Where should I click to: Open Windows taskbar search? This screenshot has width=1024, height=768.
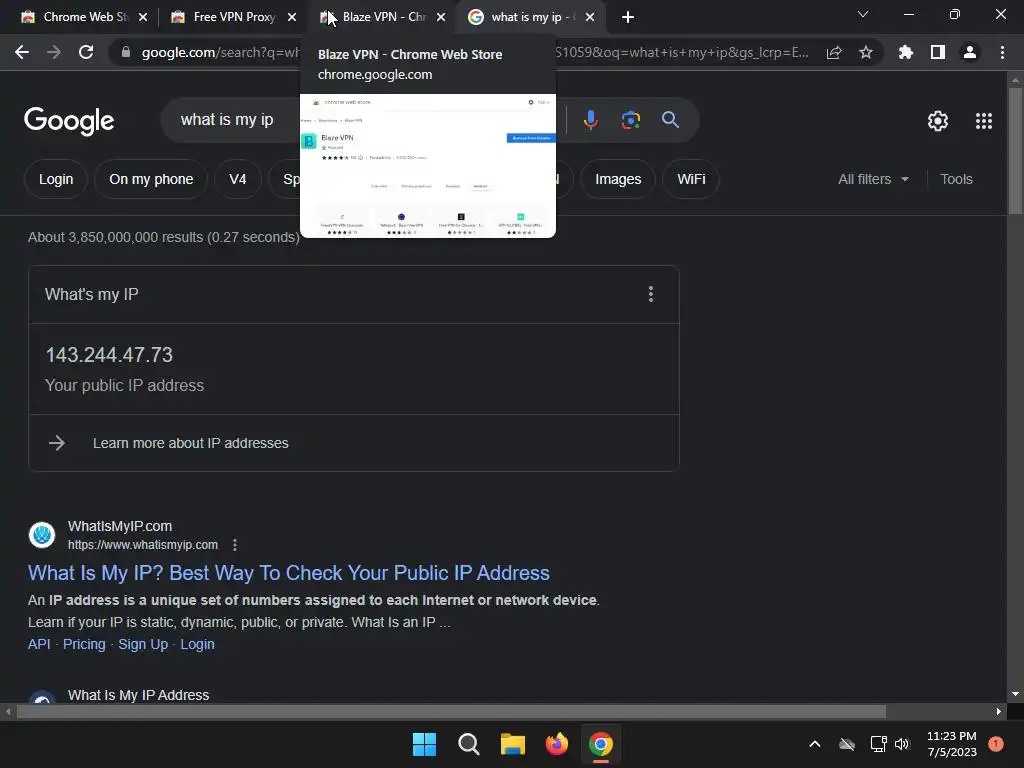point(469,744)
